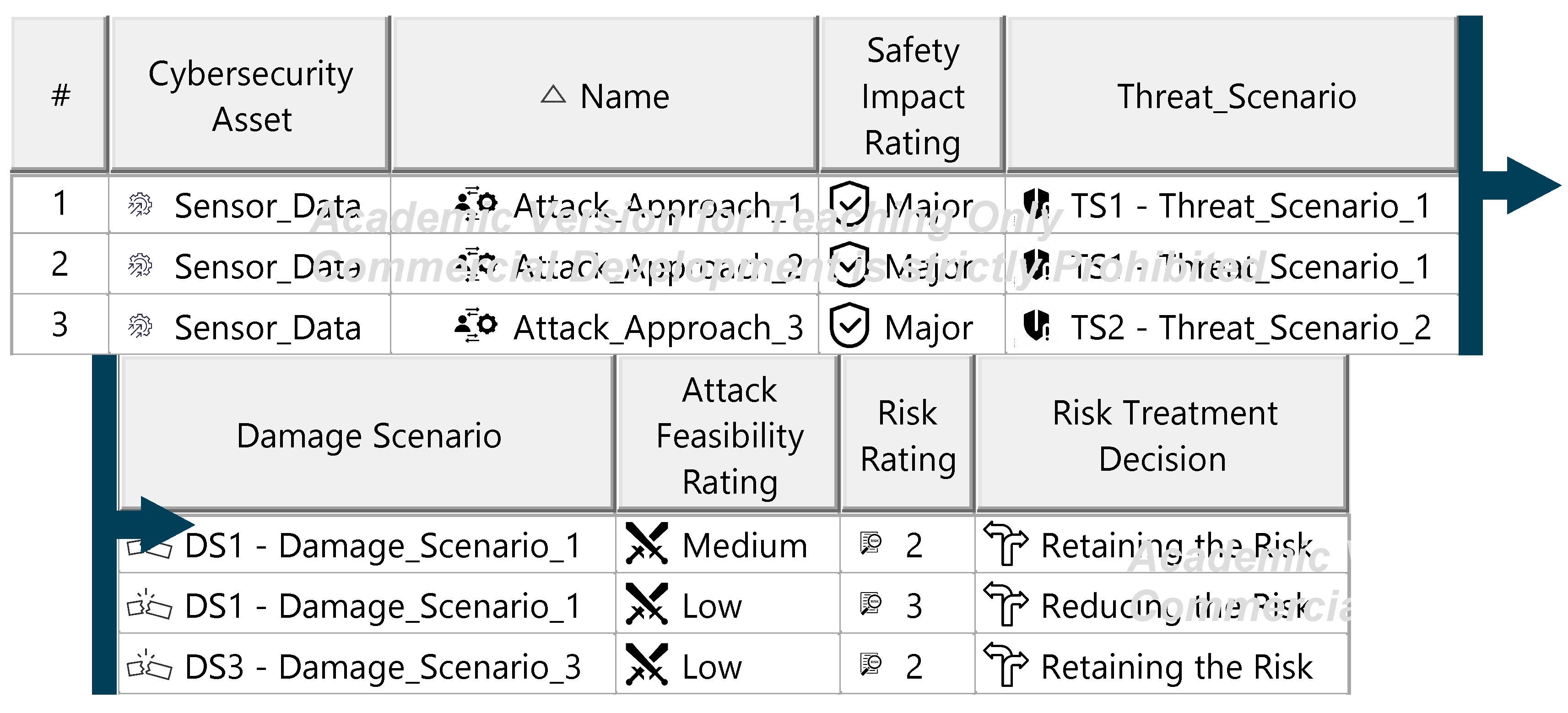Click the Attack Feasibility Rating header
Viewport: 1568px width, 713px height.
[x=729, y=435]
